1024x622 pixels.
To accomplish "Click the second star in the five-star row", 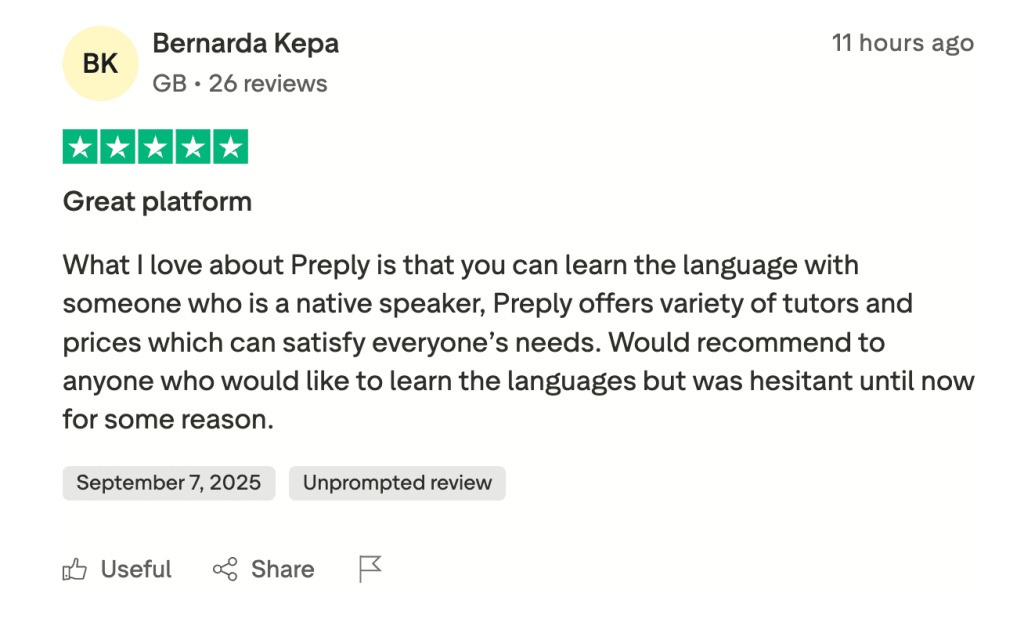I will point(118,146).
